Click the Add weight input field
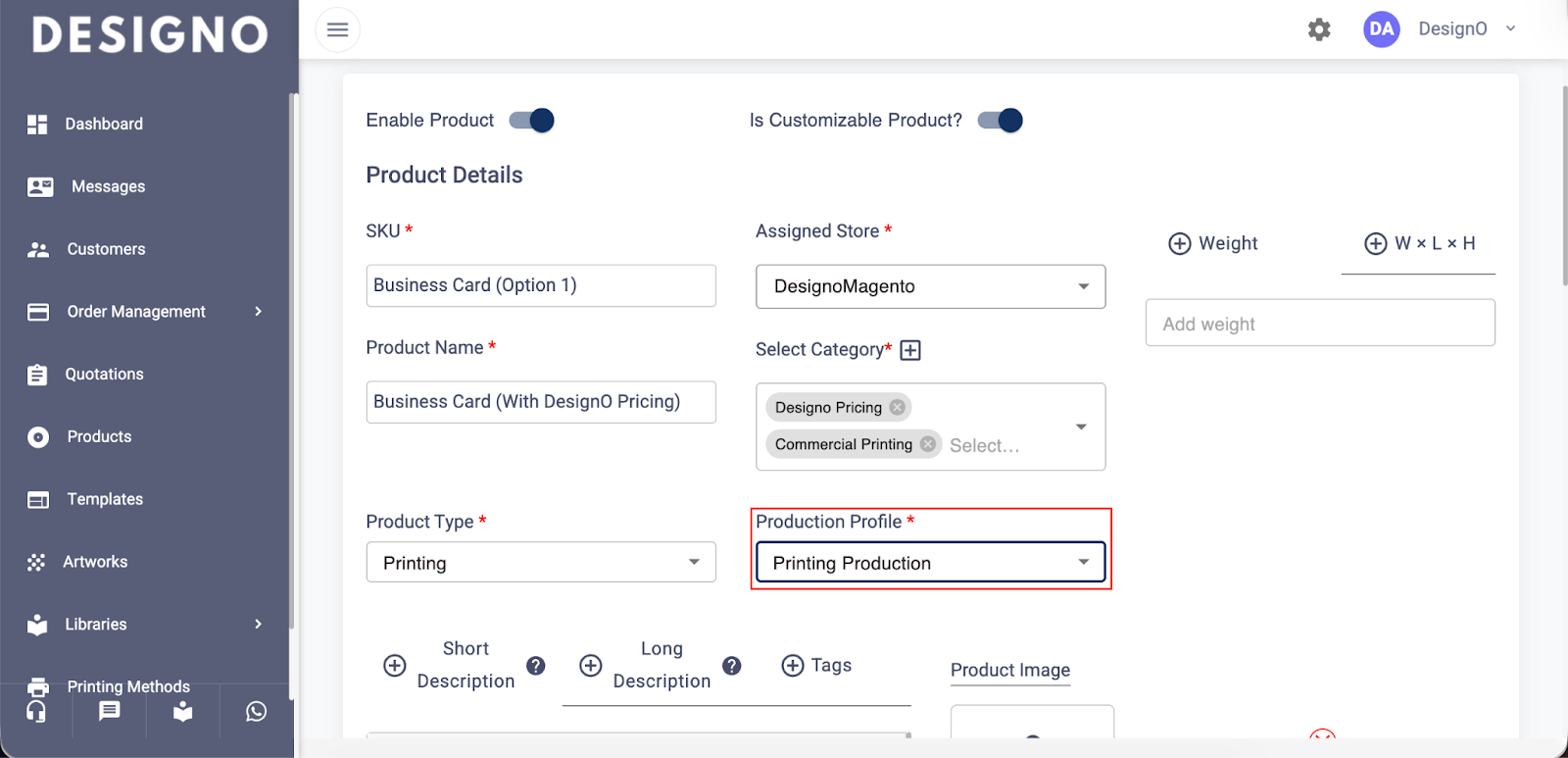 (x=1319, y=324)
